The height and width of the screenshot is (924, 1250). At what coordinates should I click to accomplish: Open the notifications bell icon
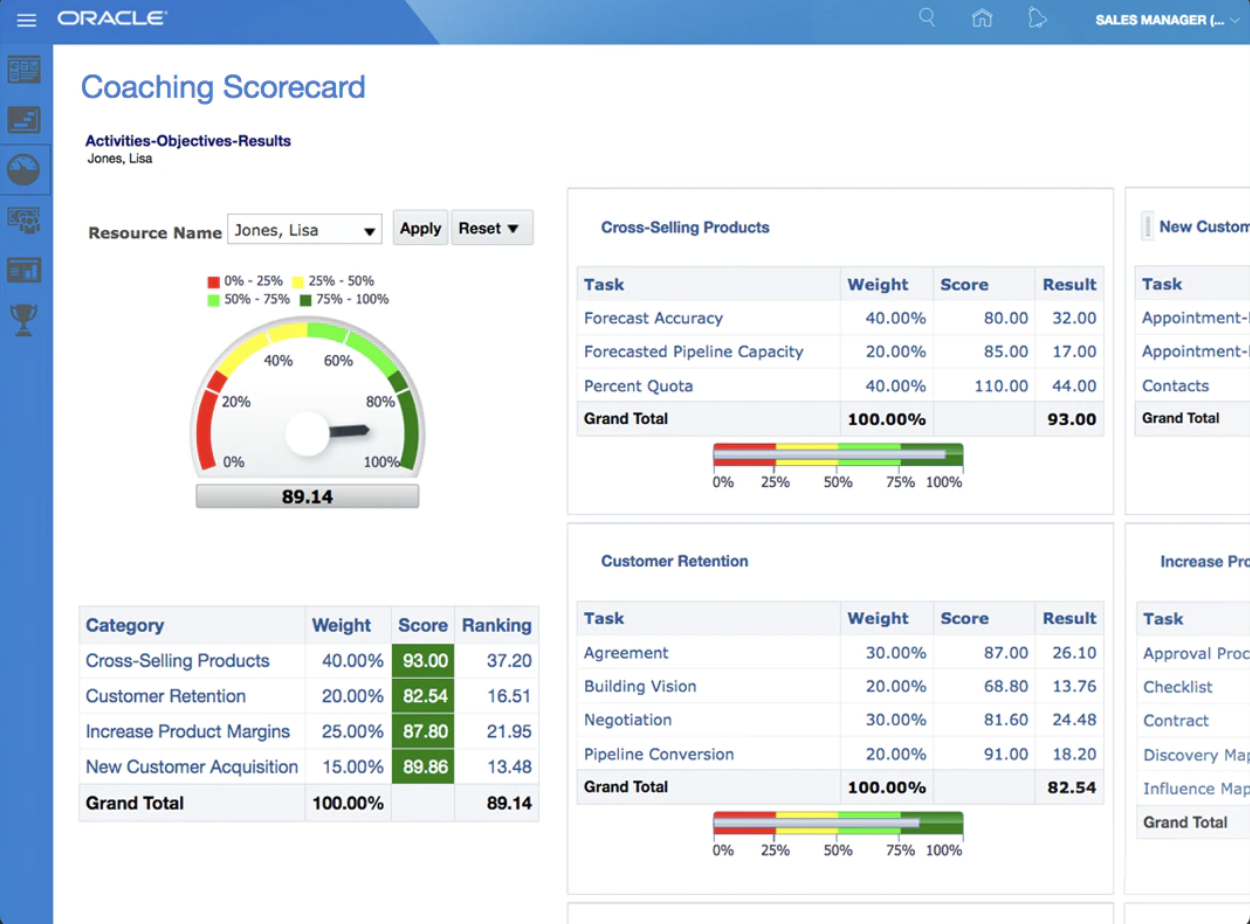point(1037,18)
